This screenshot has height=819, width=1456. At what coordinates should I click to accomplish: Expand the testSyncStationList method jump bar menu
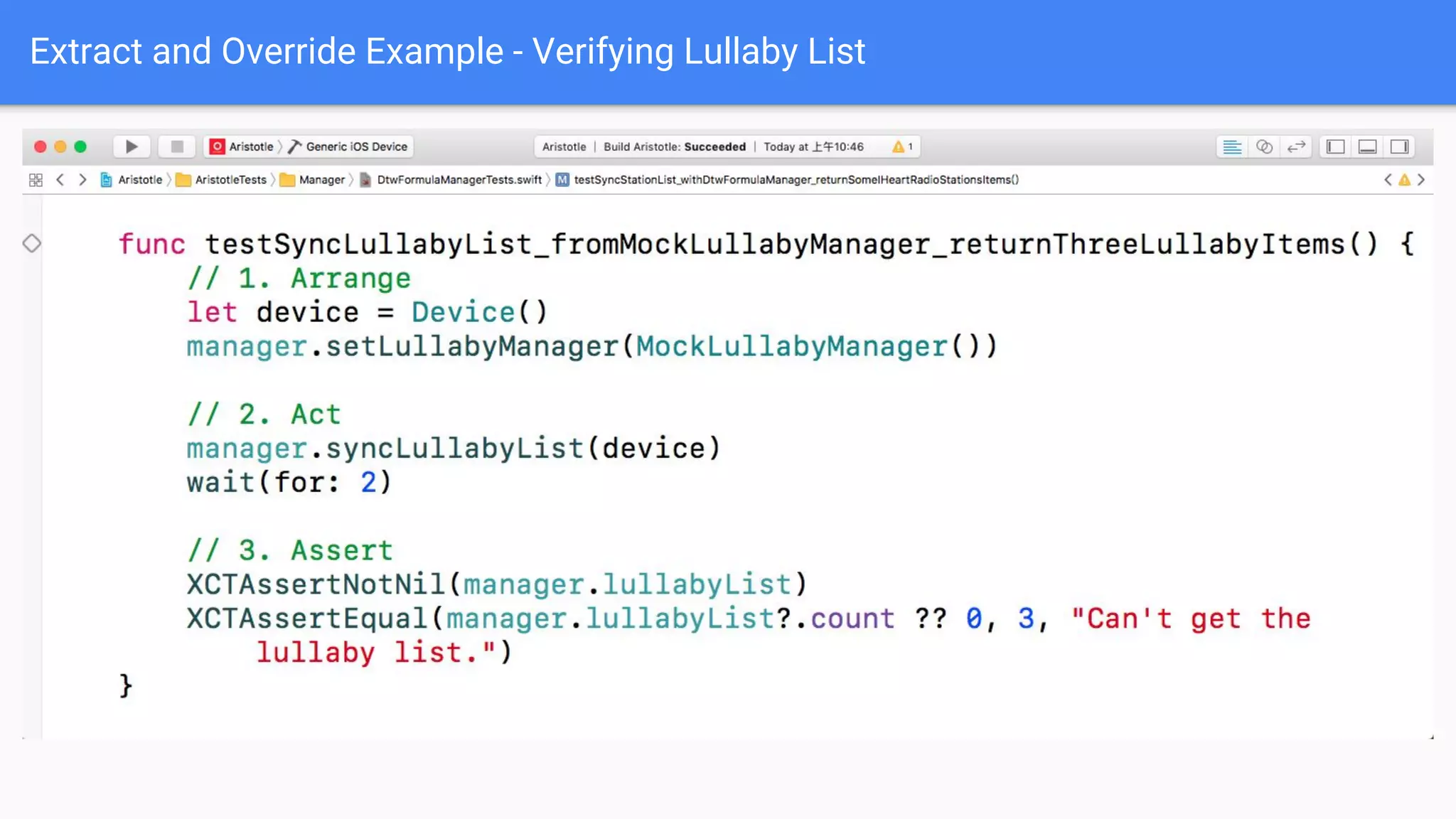pos(795,180)
